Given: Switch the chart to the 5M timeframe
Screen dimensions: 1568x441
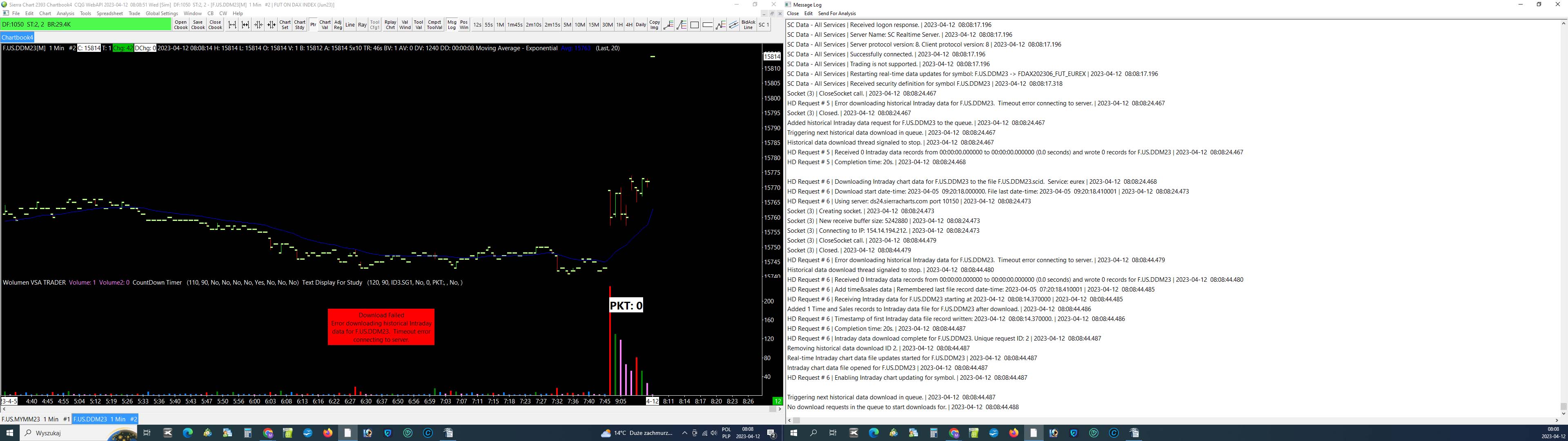Looking at the screenshot, I should pyautogui.click(x=567, y=25).
